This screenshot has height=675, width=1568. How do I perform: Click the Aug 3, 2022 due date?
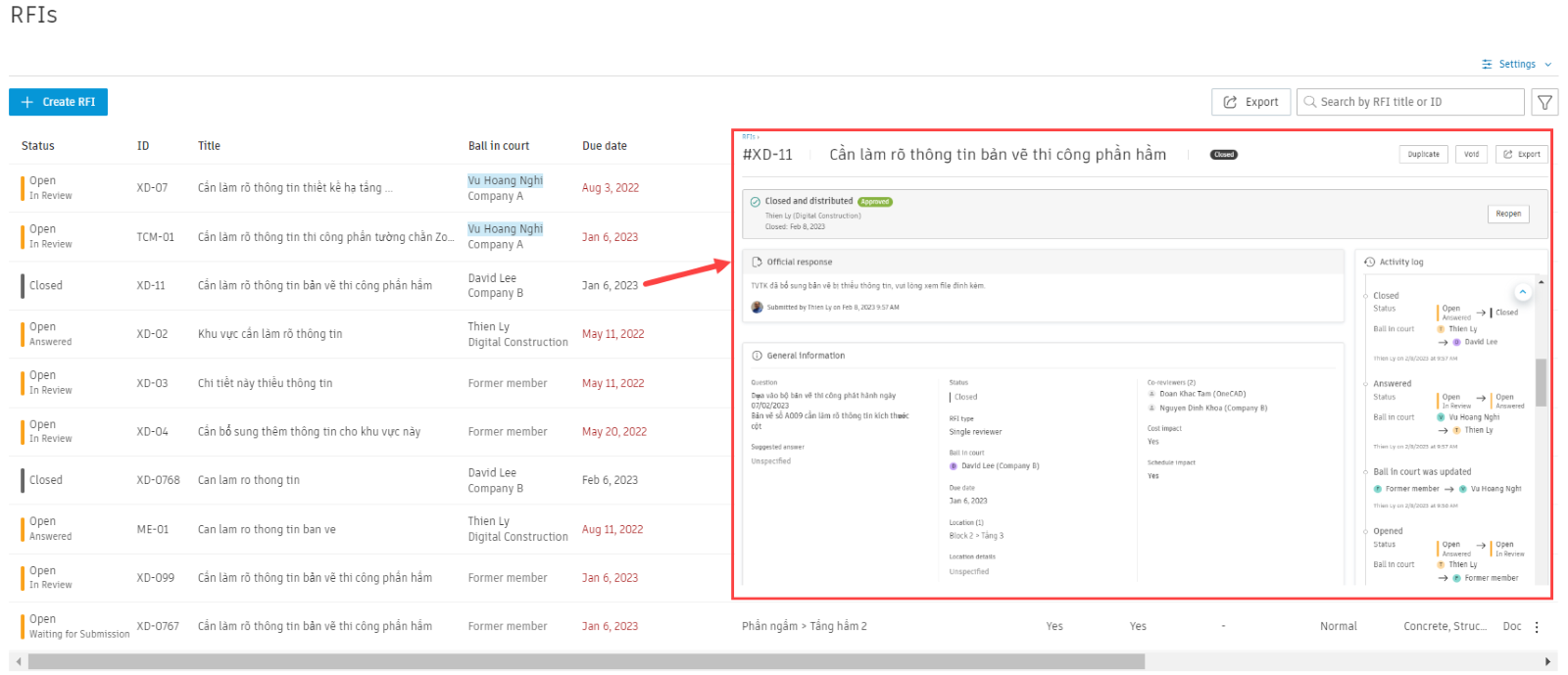point(611,188)
